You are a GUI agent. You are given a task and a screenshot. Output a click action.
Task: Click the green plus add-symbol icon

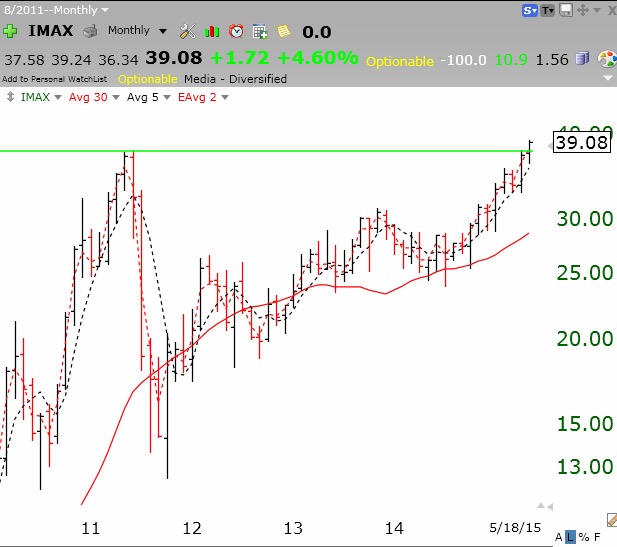(x=10, y=31)
